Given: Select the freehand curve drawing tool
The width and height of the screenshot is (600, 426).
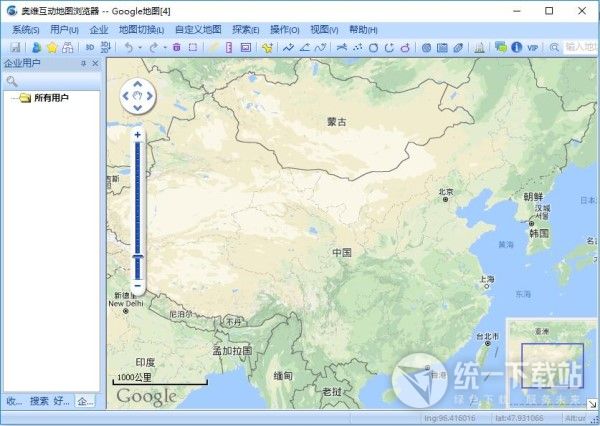Looking at the screenshot, I should tap(321, 47).
